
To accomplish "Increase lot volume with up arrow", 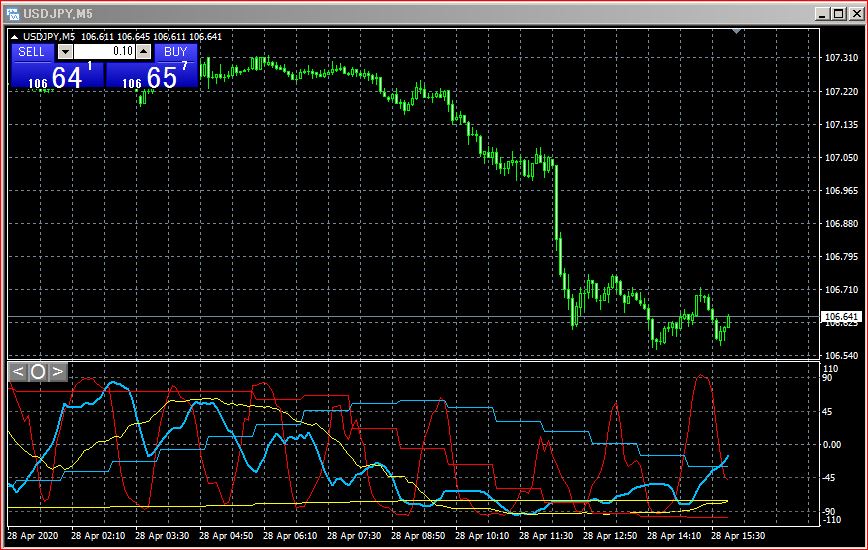I will [143, 52].
